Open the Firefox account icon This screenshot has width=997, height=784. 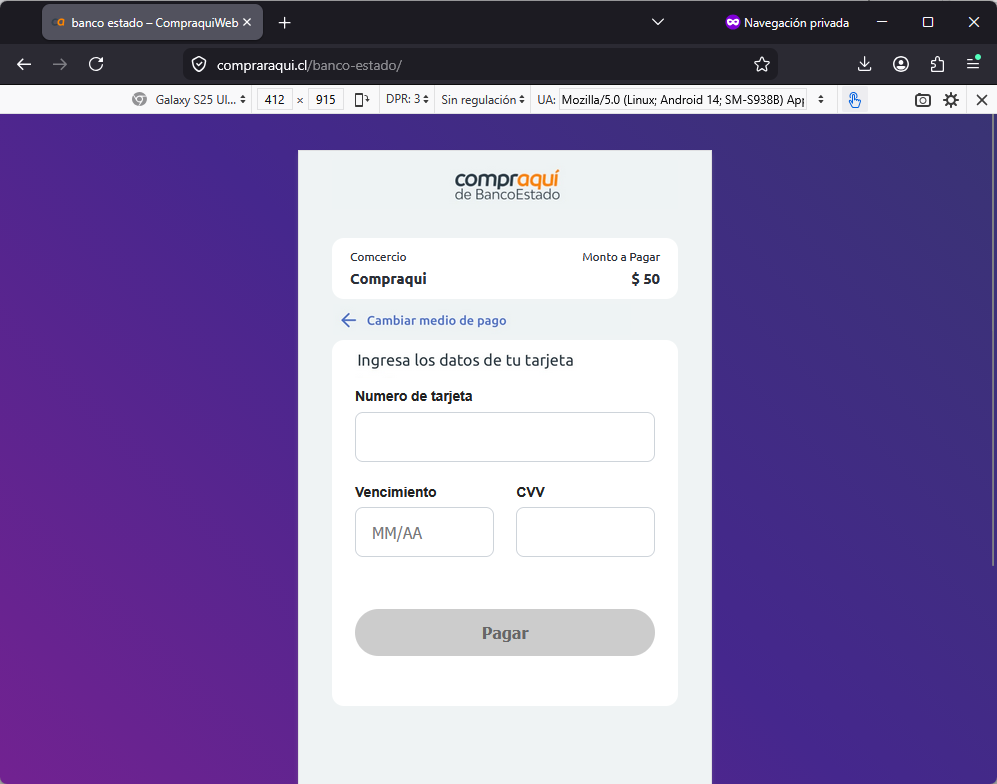[900, 64]
